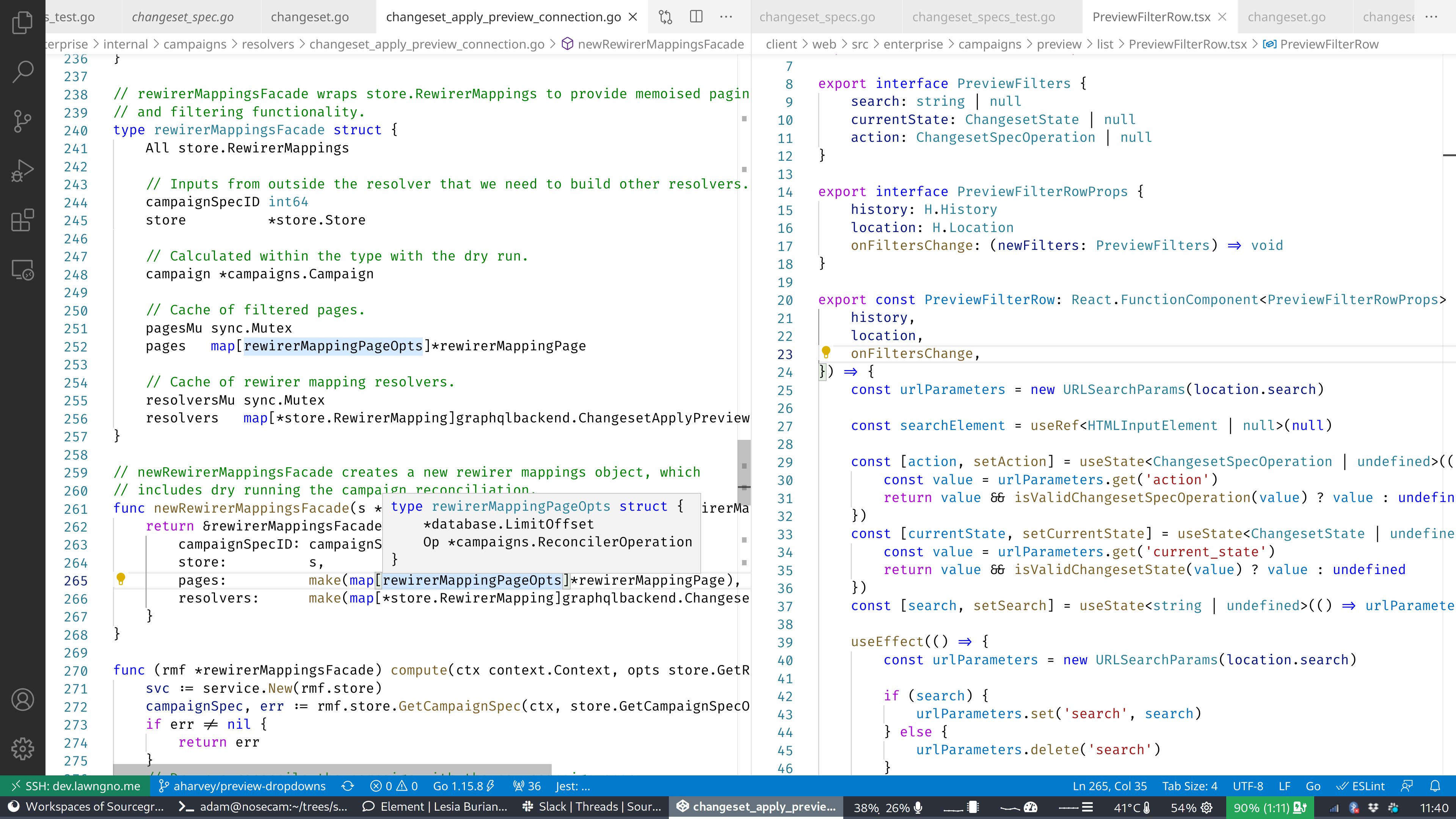
Task: Open the Remote Explorer view
Action: point(23,270)
